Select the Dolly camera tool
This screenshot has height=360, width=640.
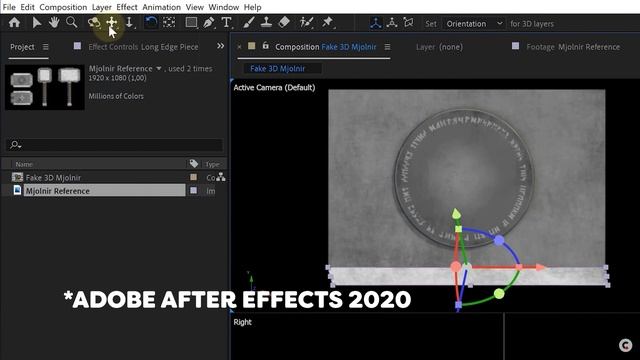129,22
